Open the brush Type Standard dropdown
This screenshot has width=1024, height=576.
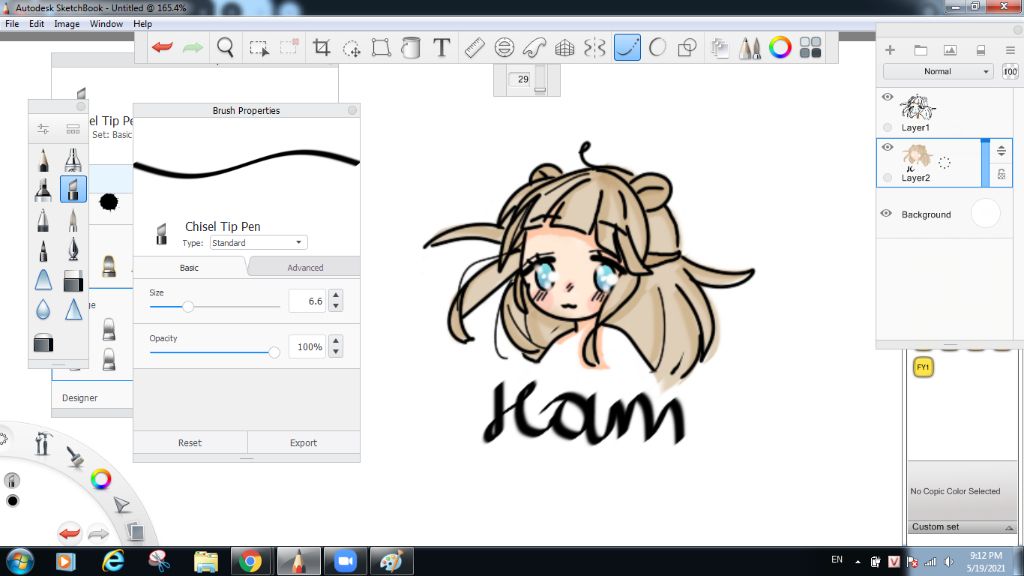(259, 242)
